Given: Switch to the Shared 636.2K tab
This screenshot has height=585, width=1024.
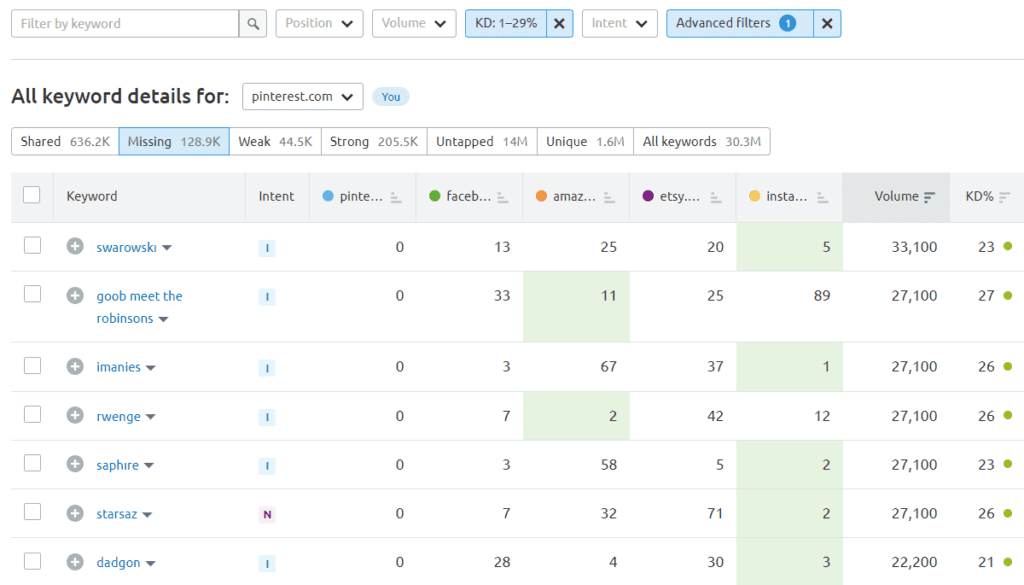Looking at the screenshot, I should pyautogui.click(x=65, y=142).
